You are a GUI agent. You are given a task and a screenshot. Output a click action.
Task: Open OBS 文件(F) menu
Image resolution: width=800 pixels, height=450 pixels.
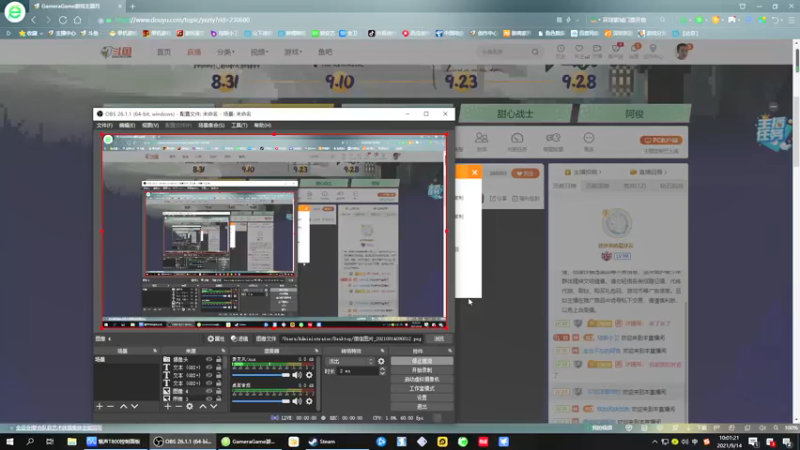pos(105,126)
